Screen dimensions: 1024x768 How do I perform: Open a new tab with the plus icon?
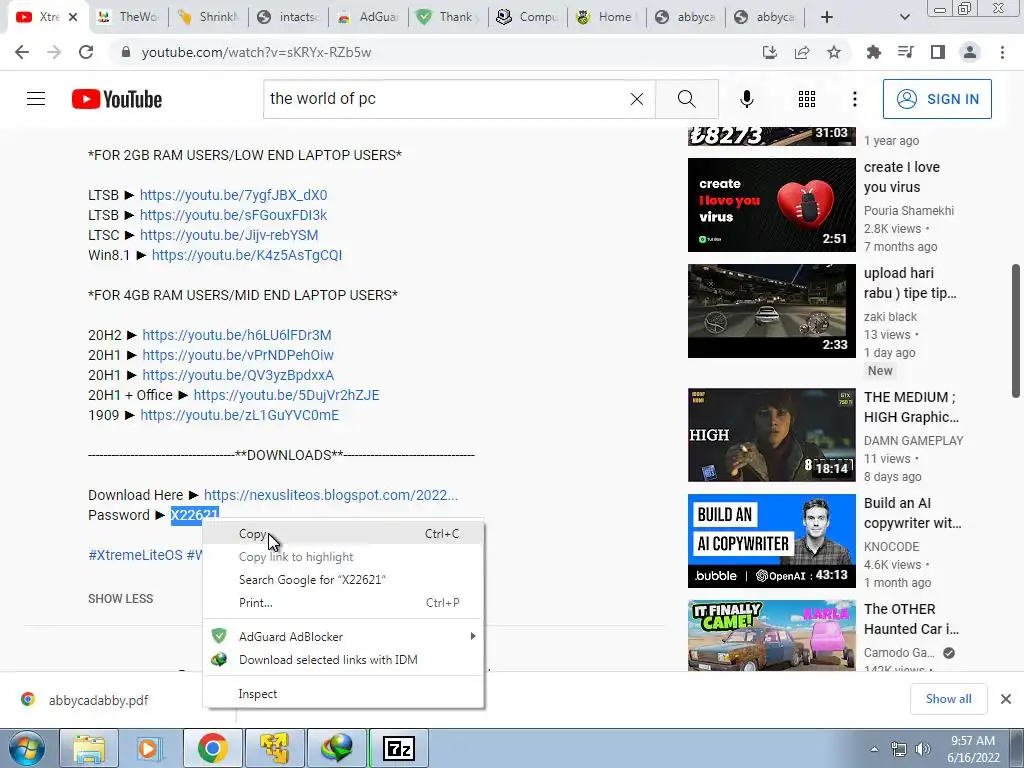(x=827, y=17)
